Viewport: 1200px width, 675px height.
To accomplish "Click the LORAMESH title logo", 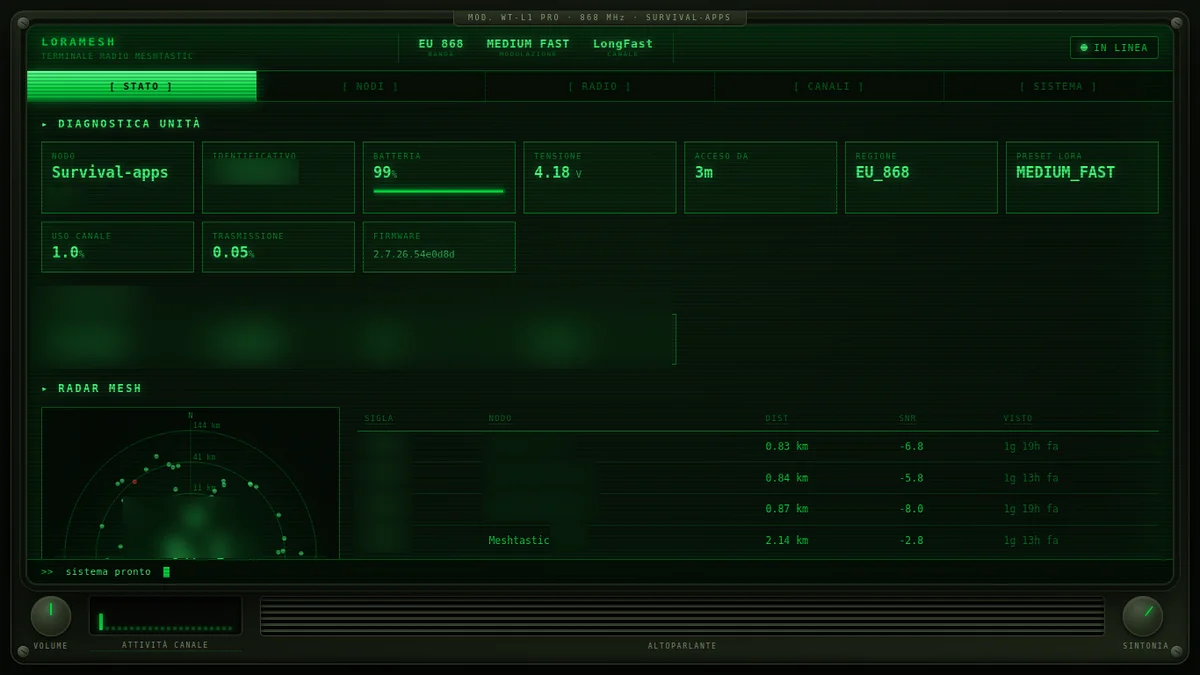I will pyautogui.click(x=79, y=42).
